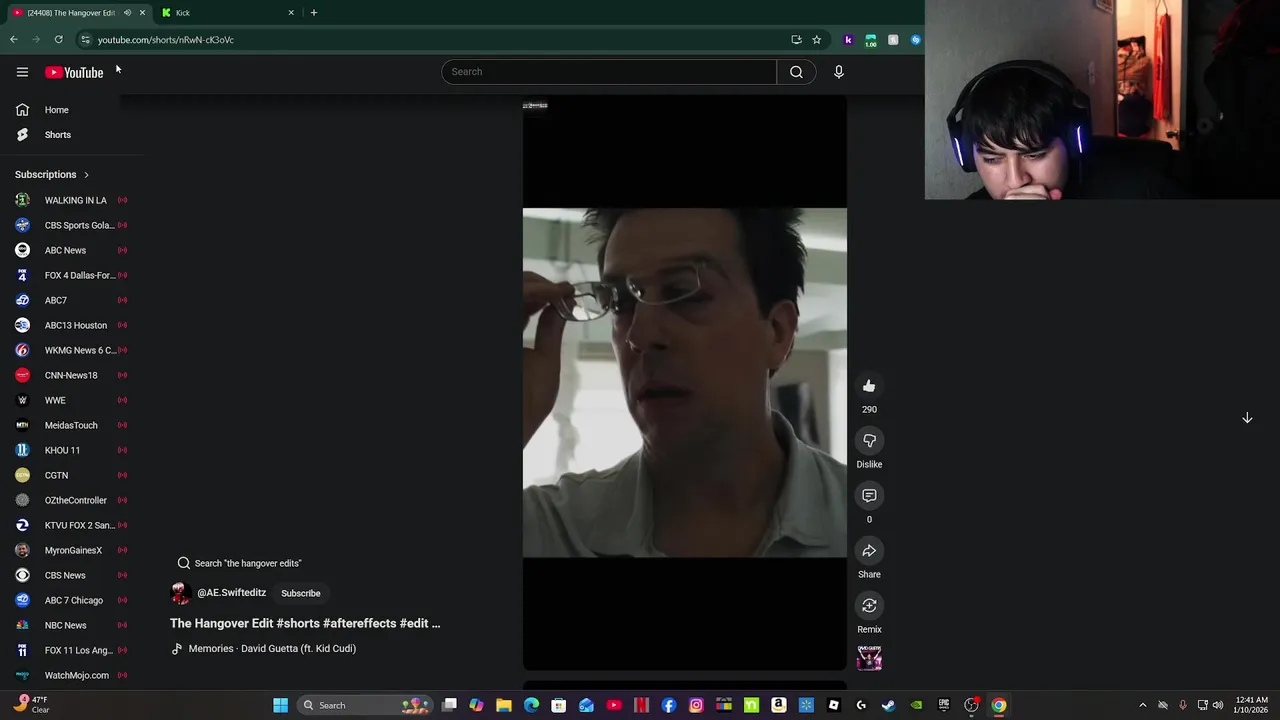Screen dimensions: 1280x720
Task: Click the short video player
Action: [x=684, y=382]
